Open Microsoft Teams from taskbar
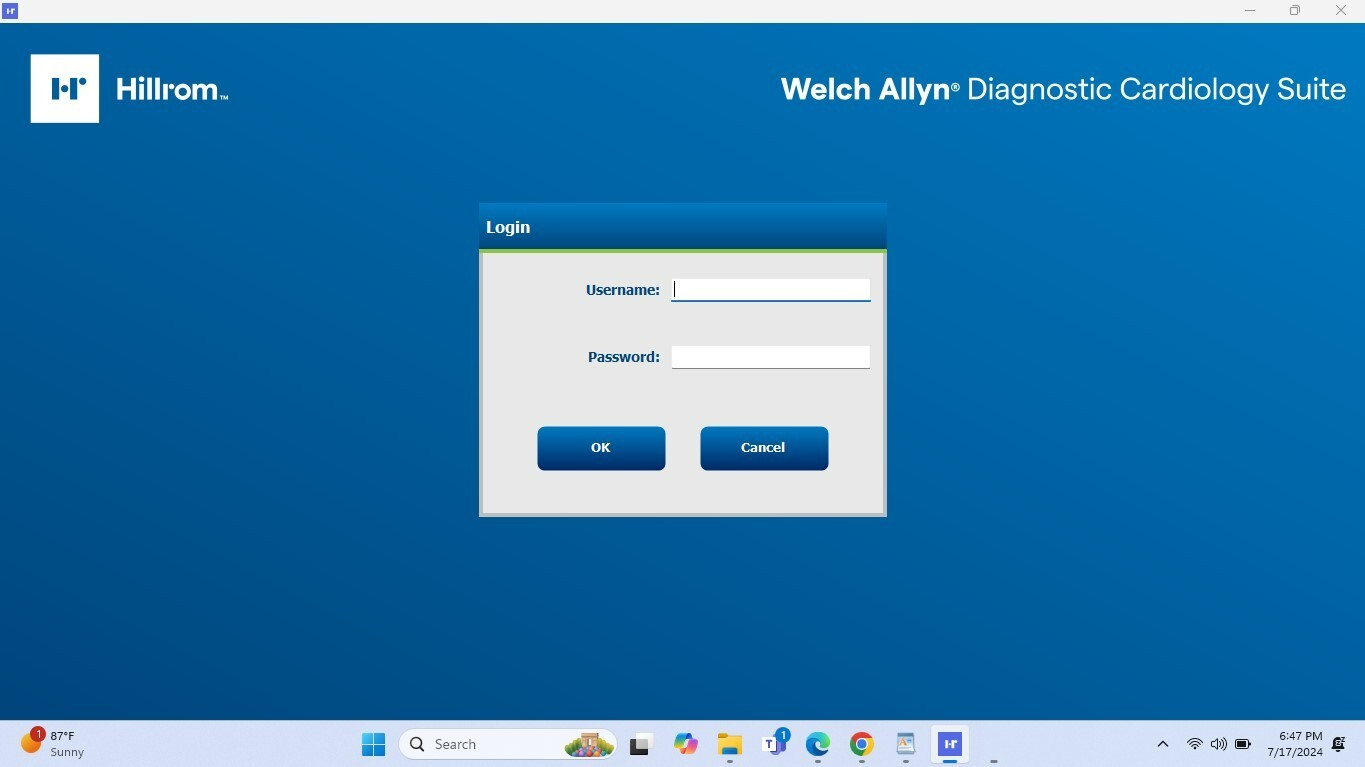This screenshot has width=1365, height=767. pyautogui.click(x=774, y=744)
